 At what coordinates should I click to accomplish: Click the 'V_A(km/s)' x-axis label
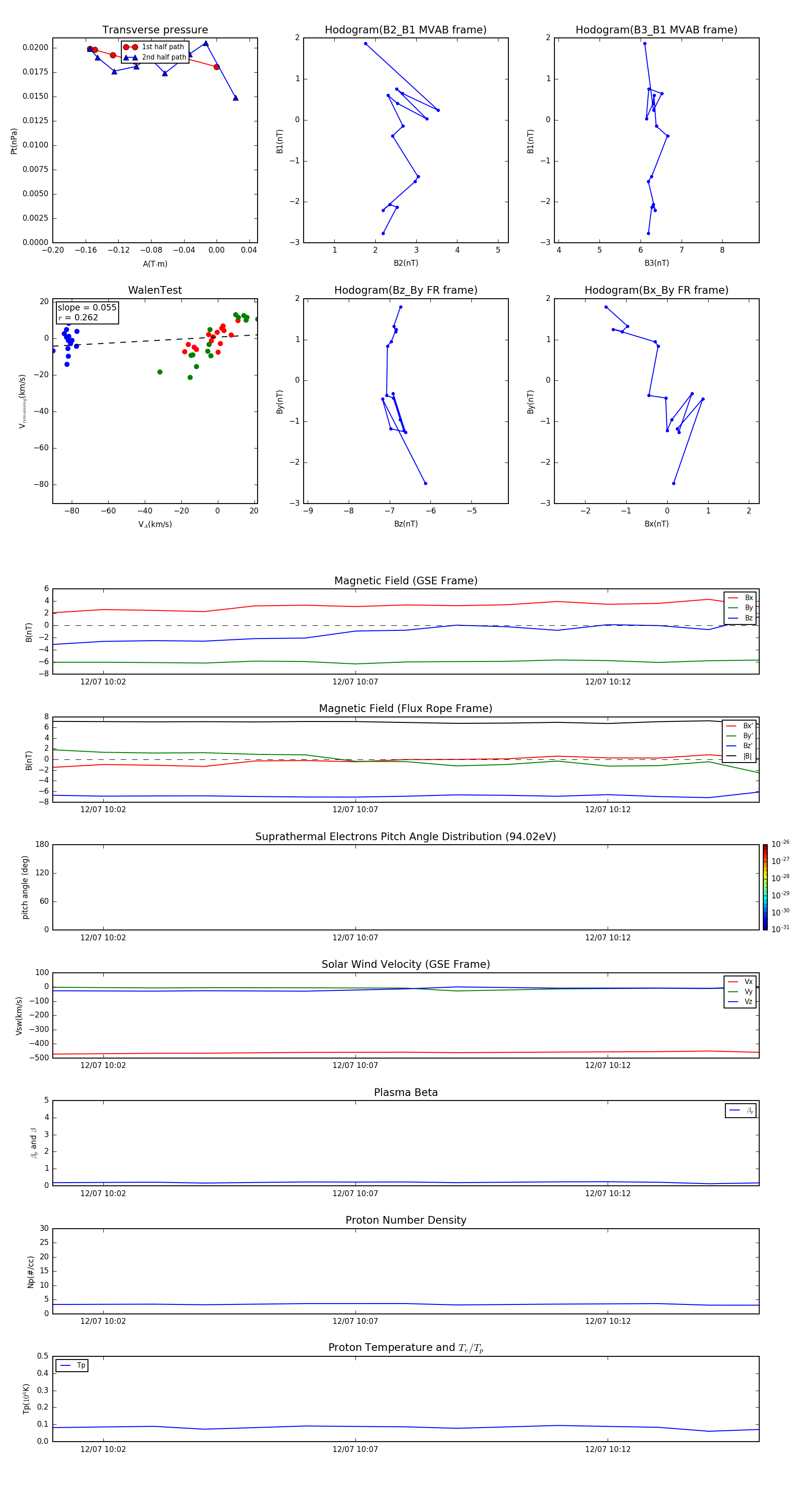[155, 524]
